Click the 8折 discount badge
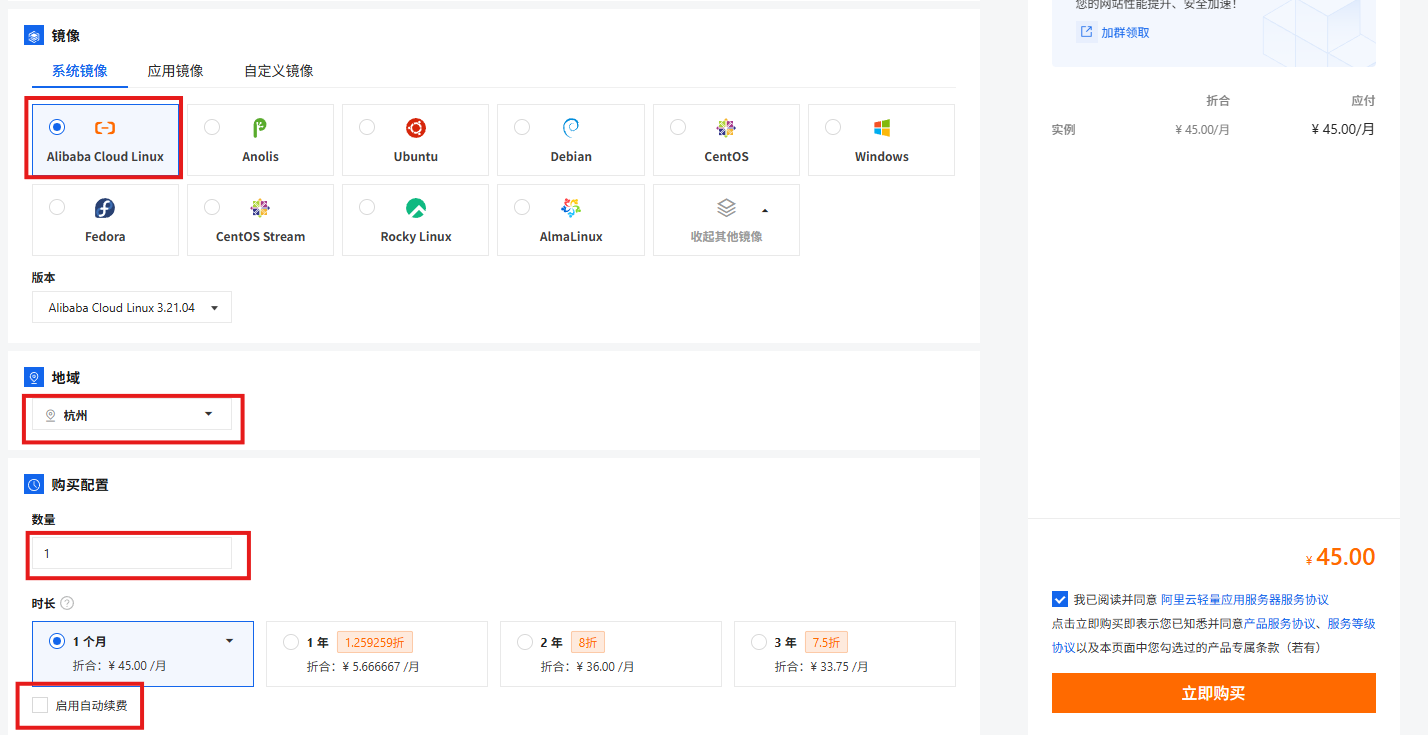This screenshot has width=1428, height=735. [587, 642]
